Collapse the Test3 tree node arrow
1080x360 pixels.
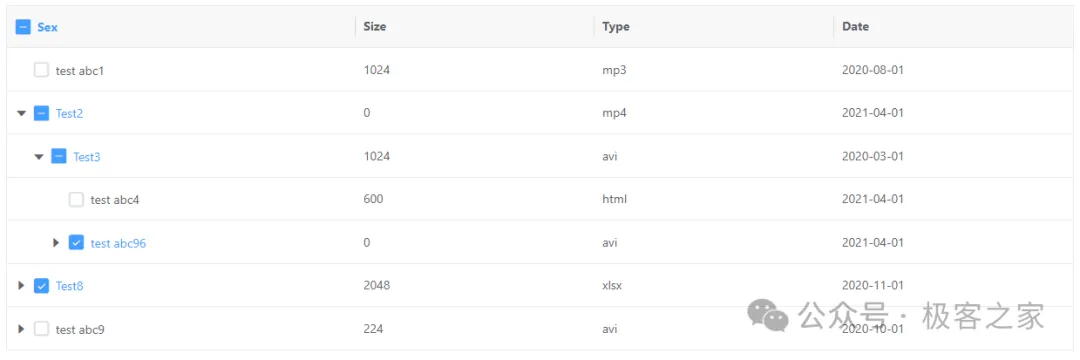click(39, 157)
